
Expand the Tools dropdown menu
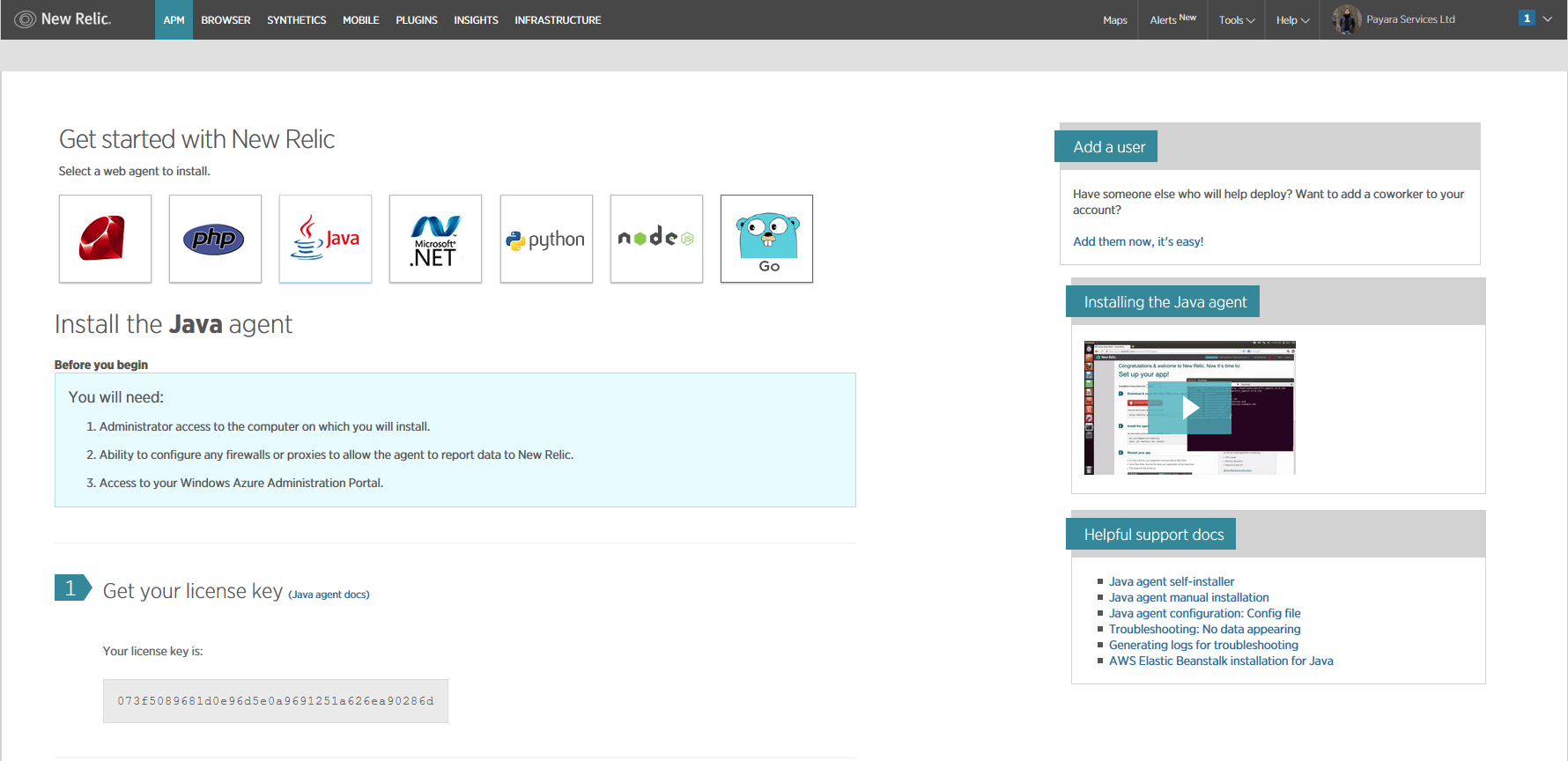coord(1237,20)
